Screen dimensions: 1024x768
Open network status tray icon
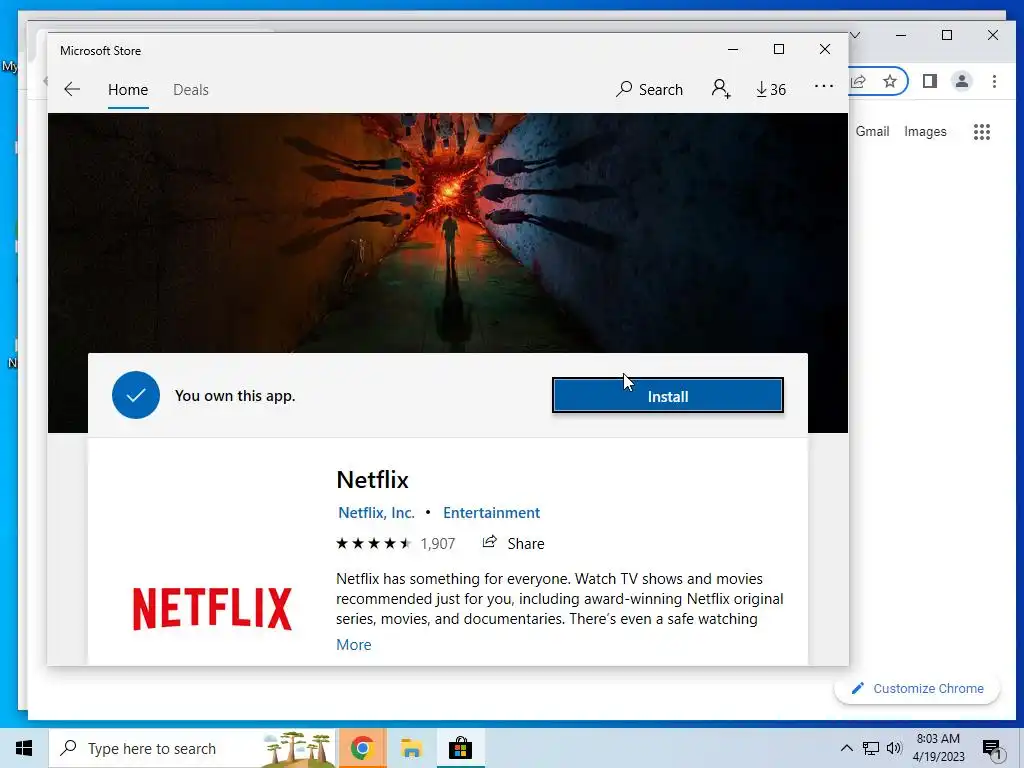[871, 748]
